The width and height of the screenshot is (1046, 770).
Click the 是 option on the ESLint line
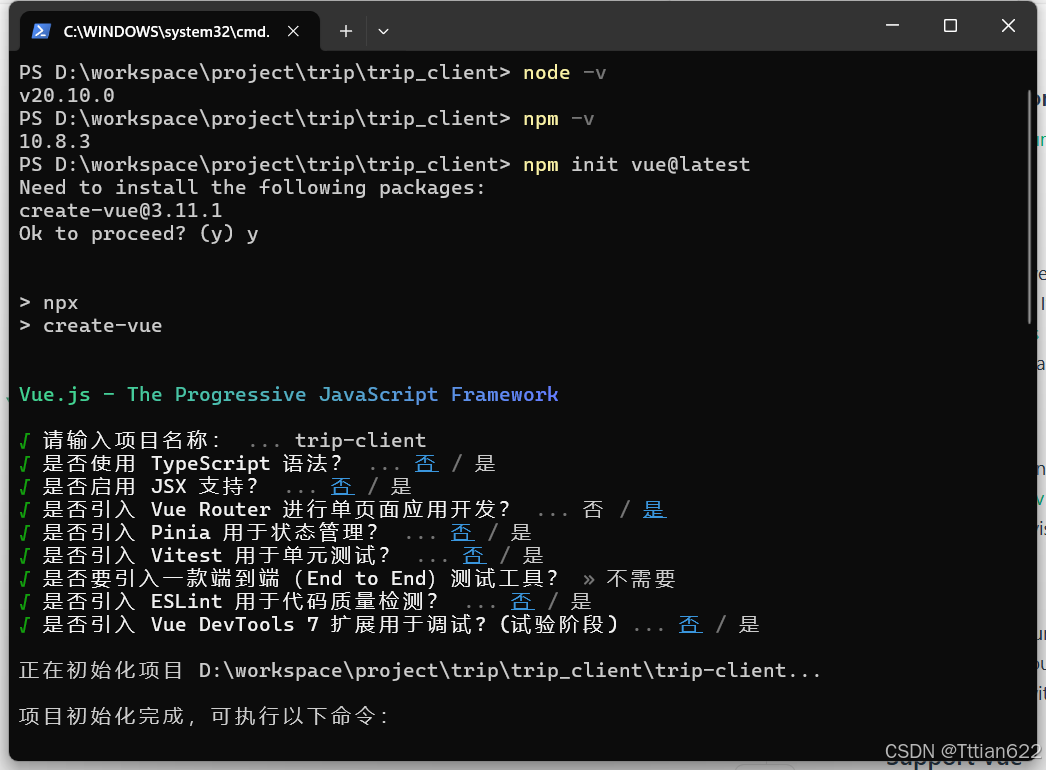(x=581, y=601)
